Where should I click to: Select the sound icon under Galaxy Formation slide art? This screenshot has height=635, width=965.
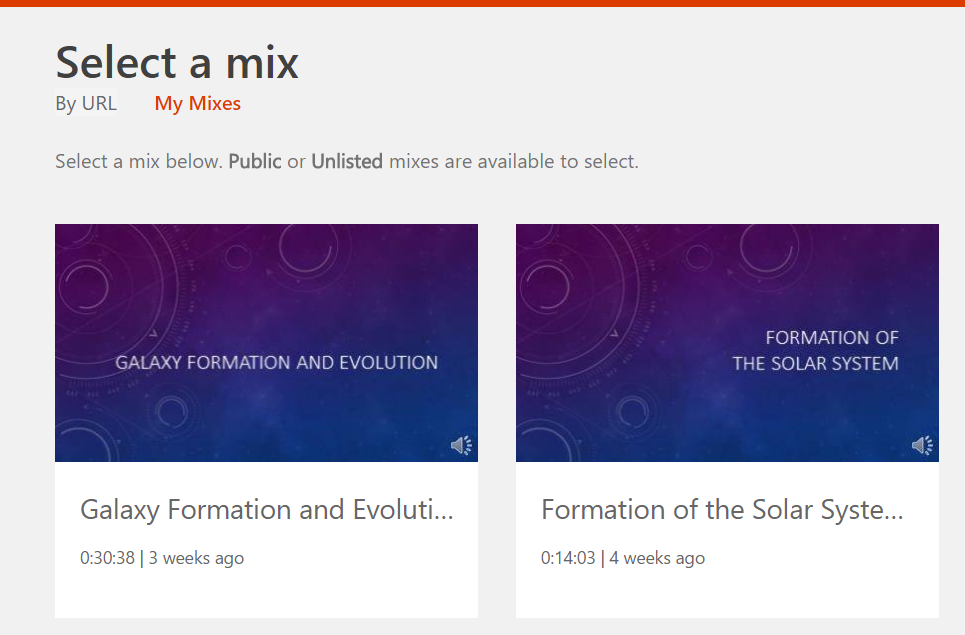point(461,445)
